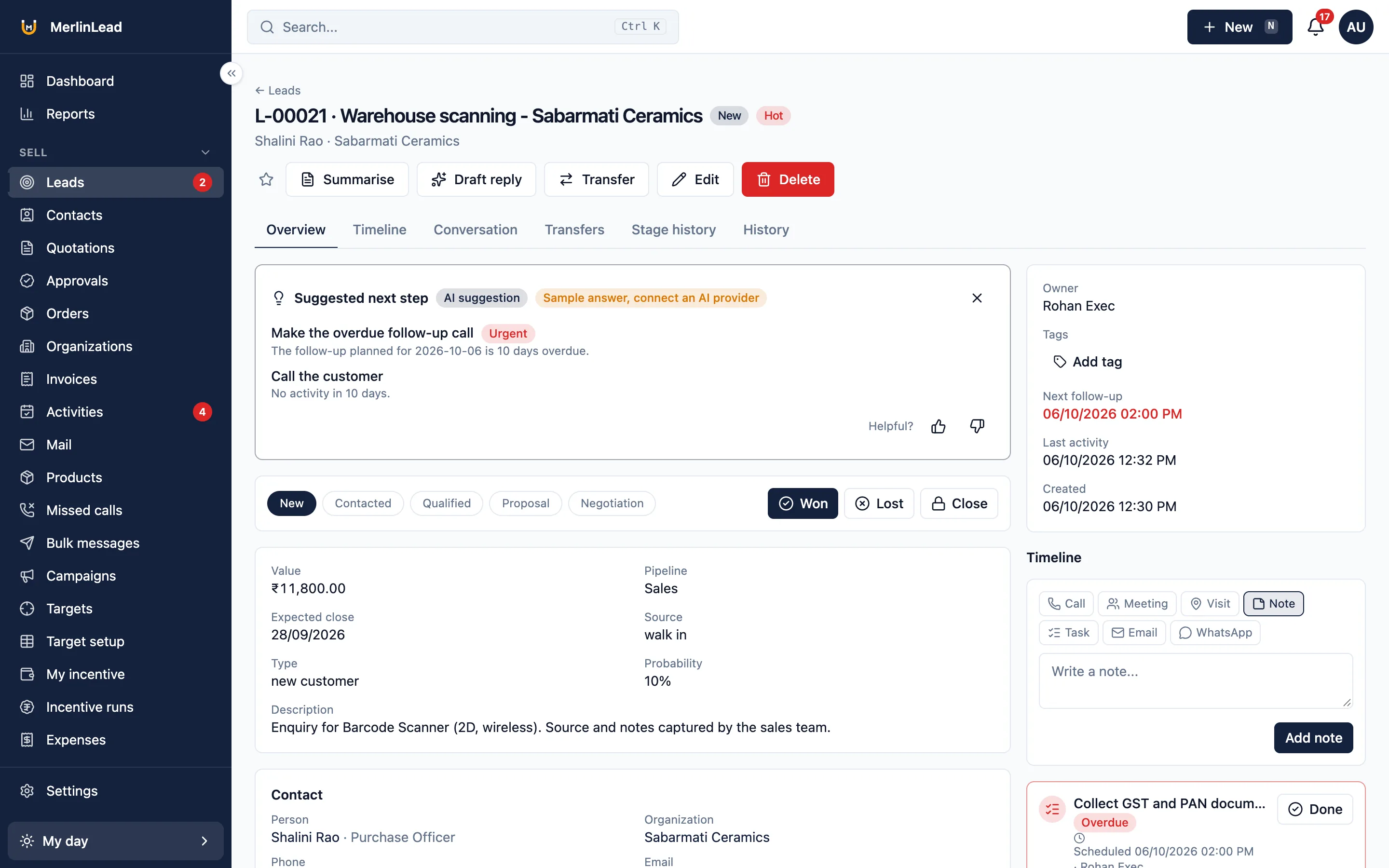Mark the GST and PAN task Done
1389x868 pixels.
click(1315, 809)
